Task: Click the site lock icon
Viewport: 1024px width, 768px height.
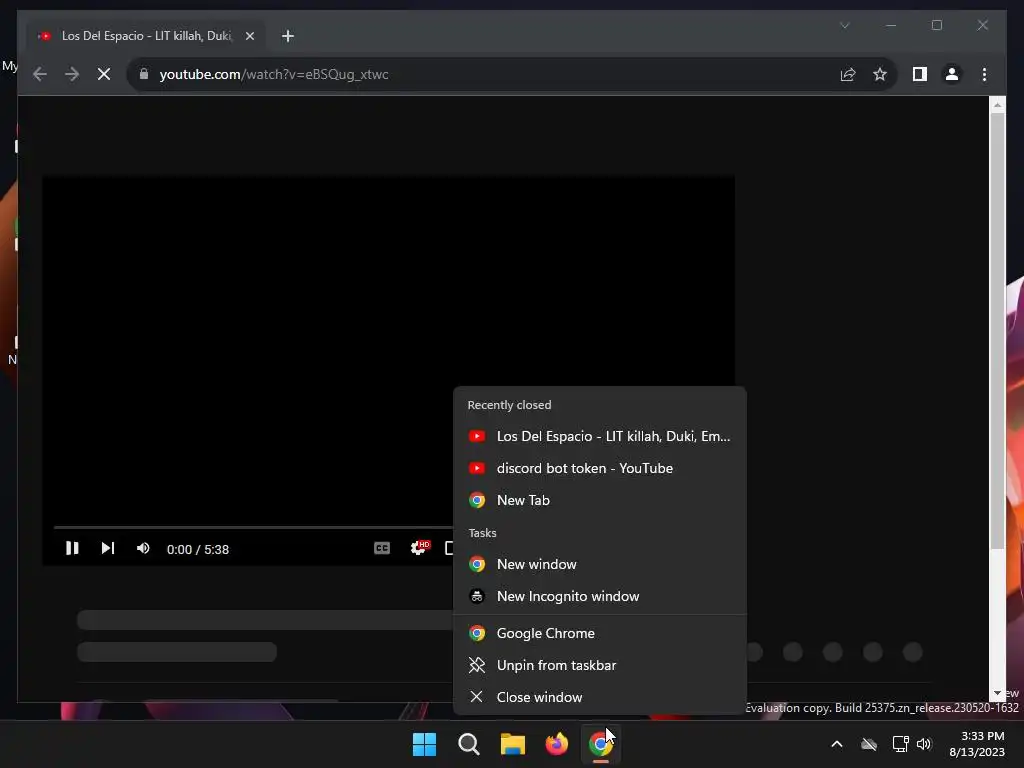Action: (144, 74)
